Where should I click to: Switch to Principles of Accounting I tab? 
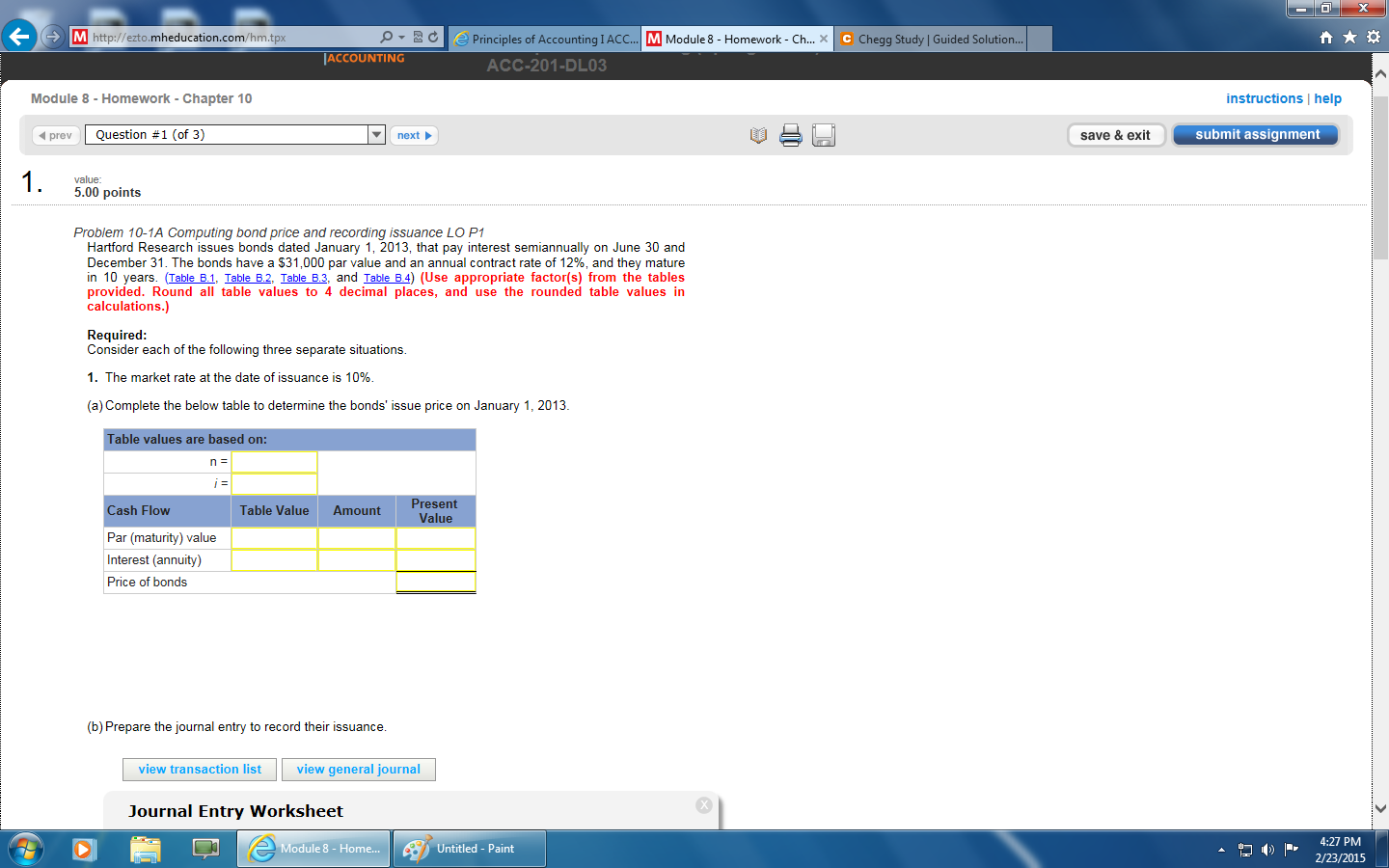545,40
